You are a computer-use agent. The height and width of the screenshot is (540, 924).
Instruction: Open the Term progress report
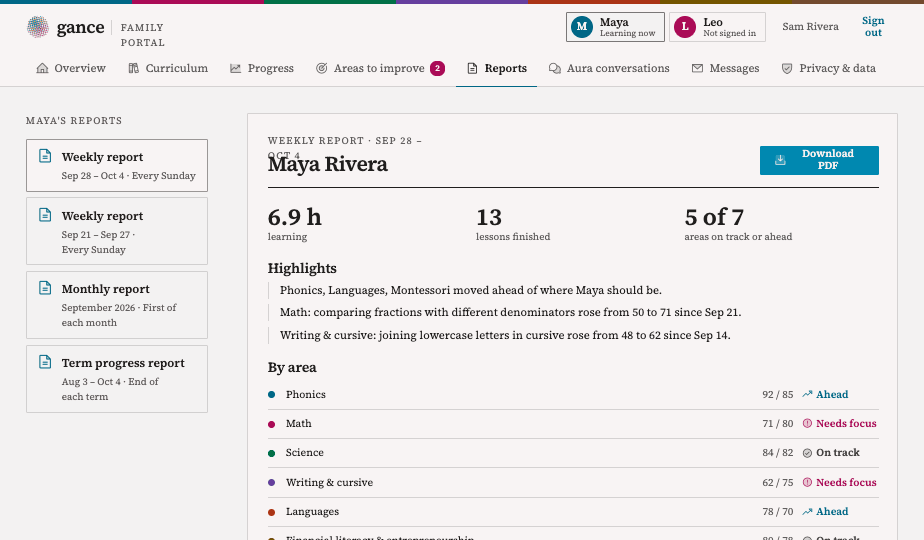(x=117, y=379)
